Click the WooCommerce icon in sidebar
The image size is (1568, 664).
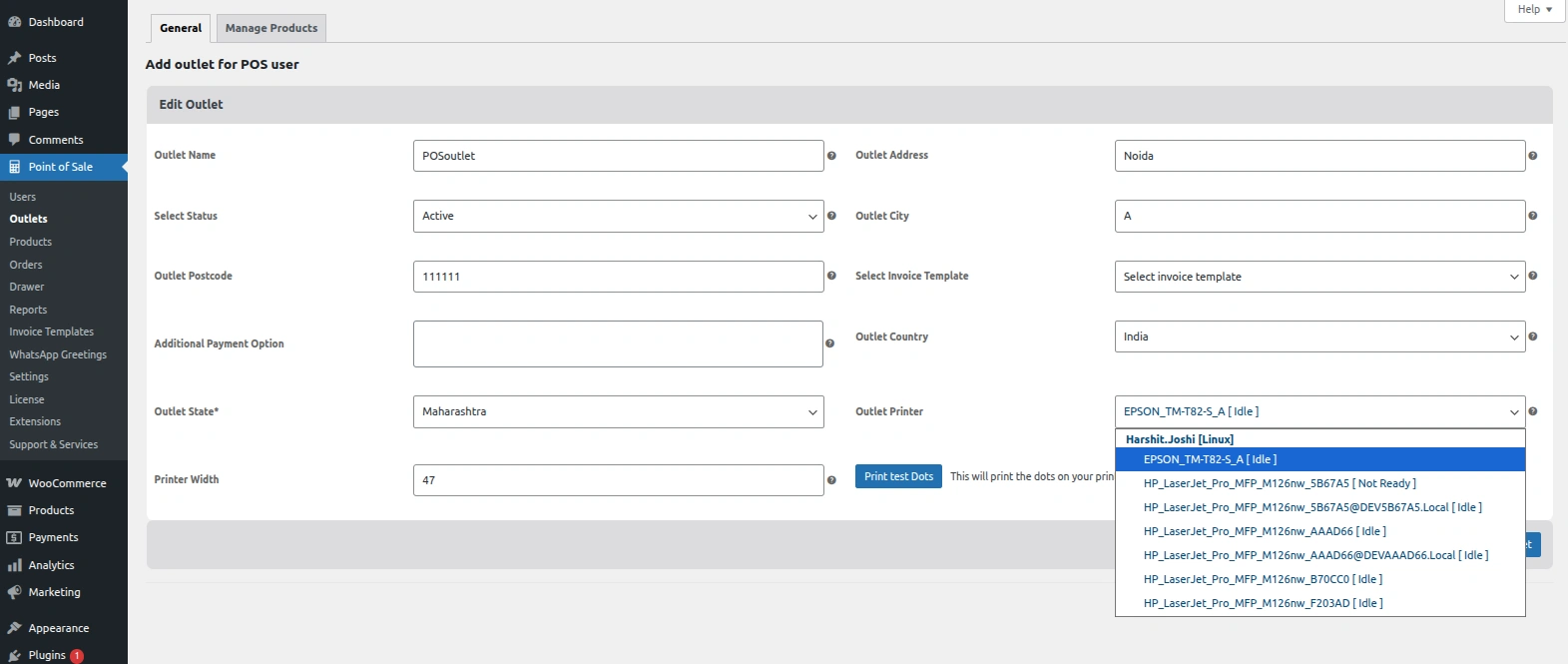[x=14, y=483]
